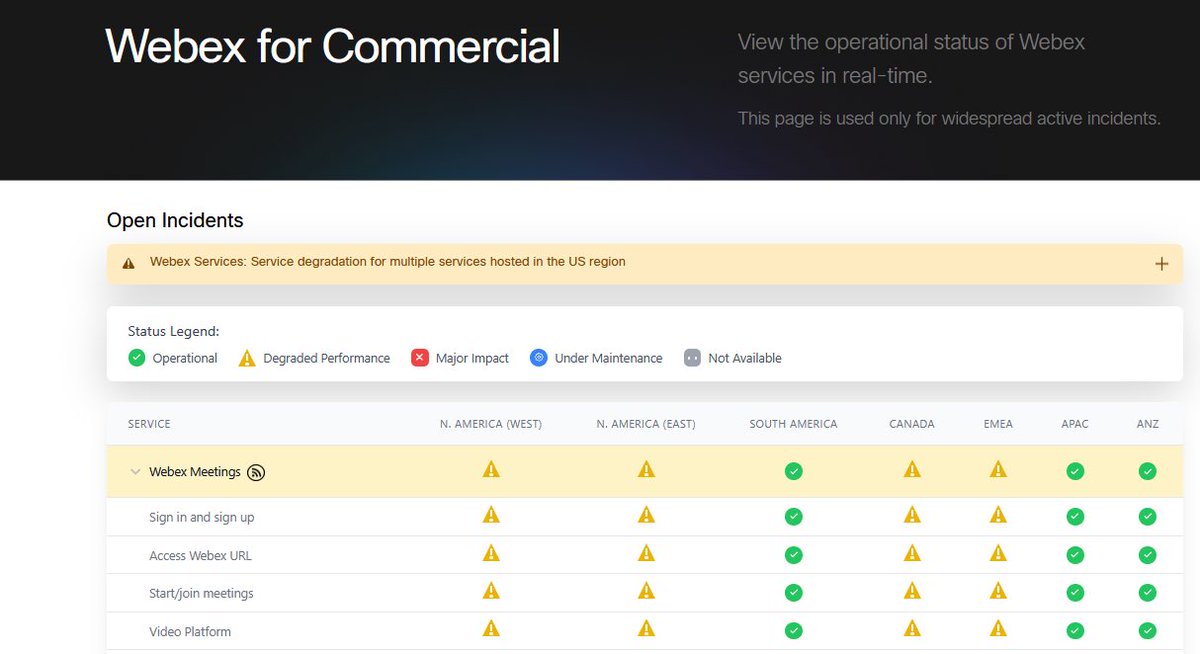The height and width of the screenshot is (654, 1200).
Task: Click the CANADA column header
Action: (912, 424)
